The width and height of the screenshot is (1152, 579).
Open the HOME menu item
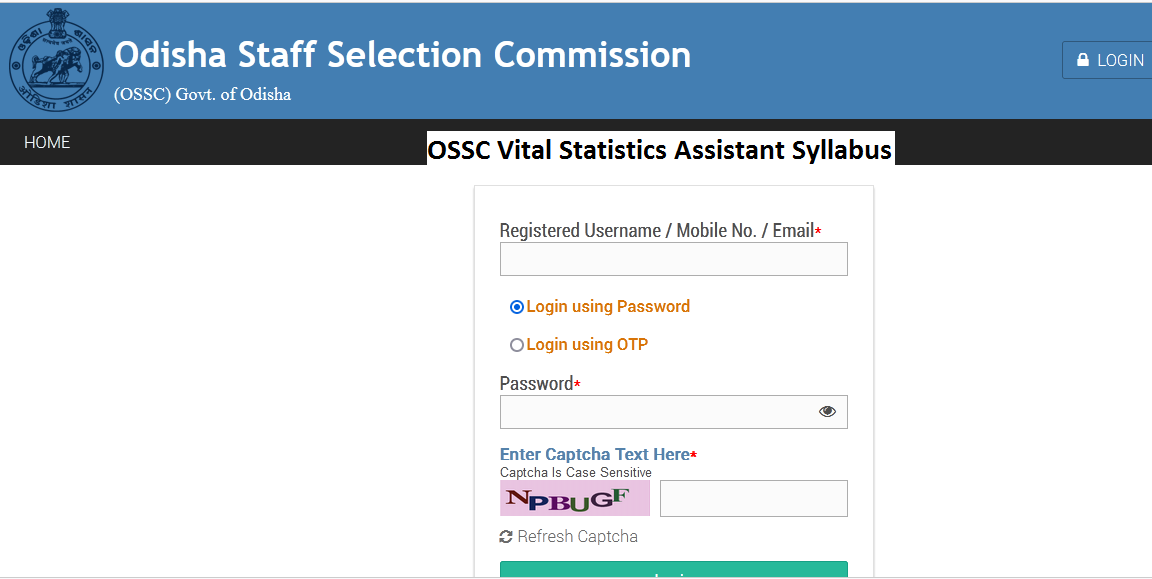pyautogui.click(x=46, y=142)
